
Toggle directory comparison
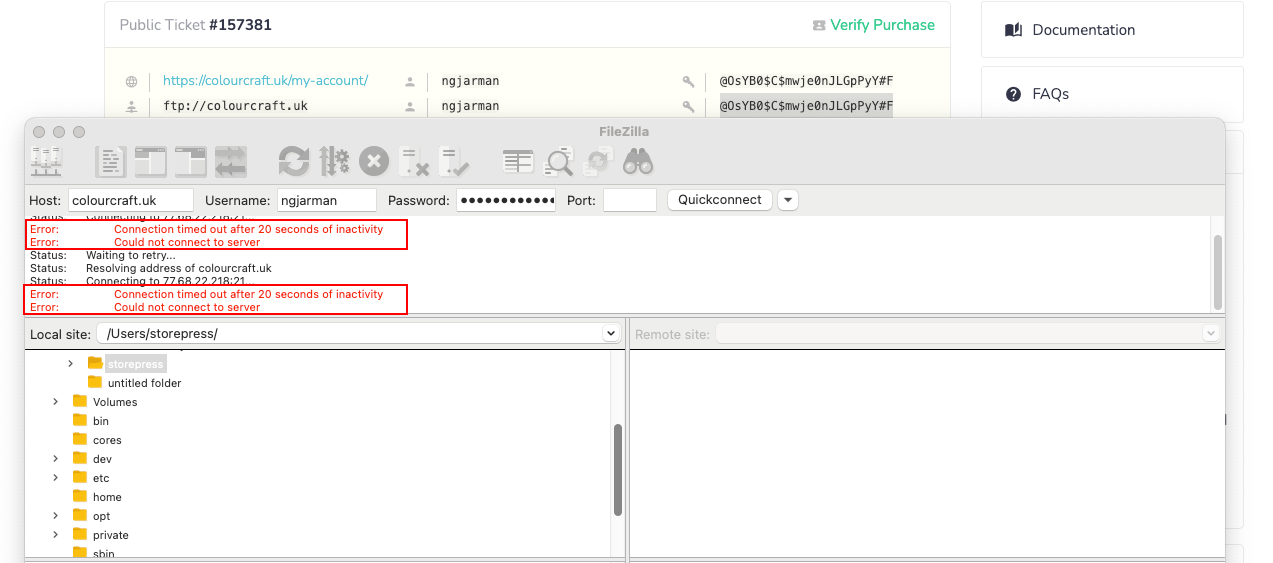click(x=558, y=161)
